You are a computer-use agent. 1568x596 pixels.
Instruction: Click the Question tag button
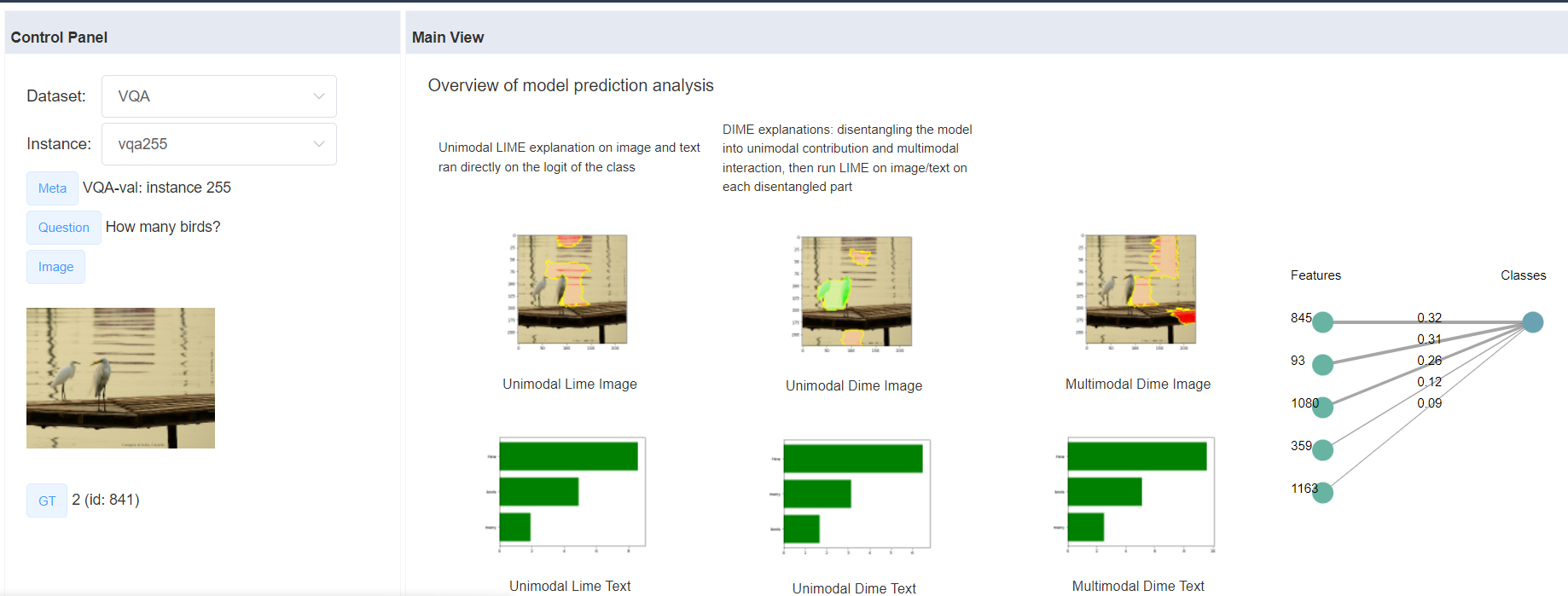tap(64, 228)
